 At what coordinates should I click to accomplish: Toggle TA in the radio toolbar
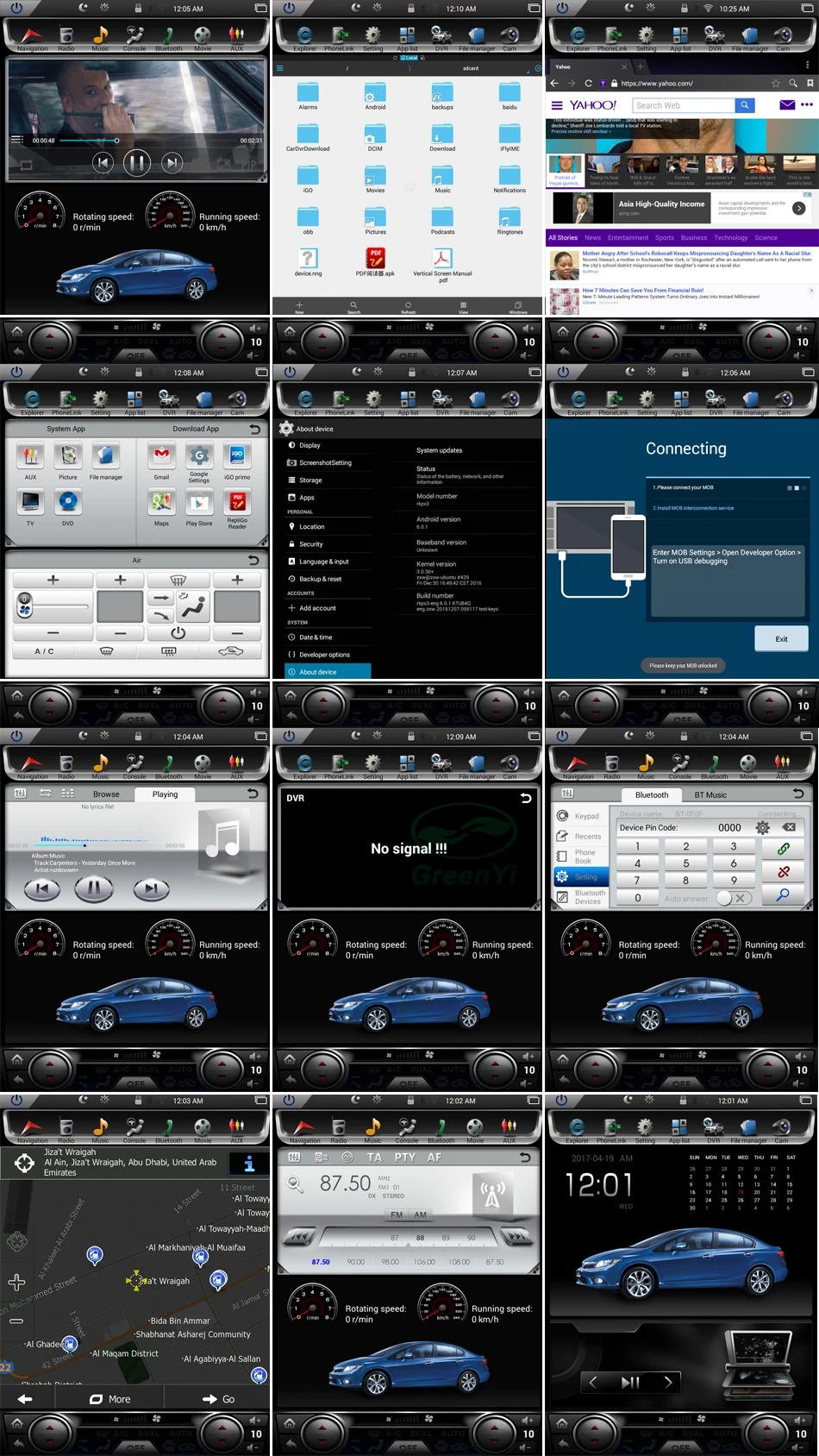click(374, 1158)
